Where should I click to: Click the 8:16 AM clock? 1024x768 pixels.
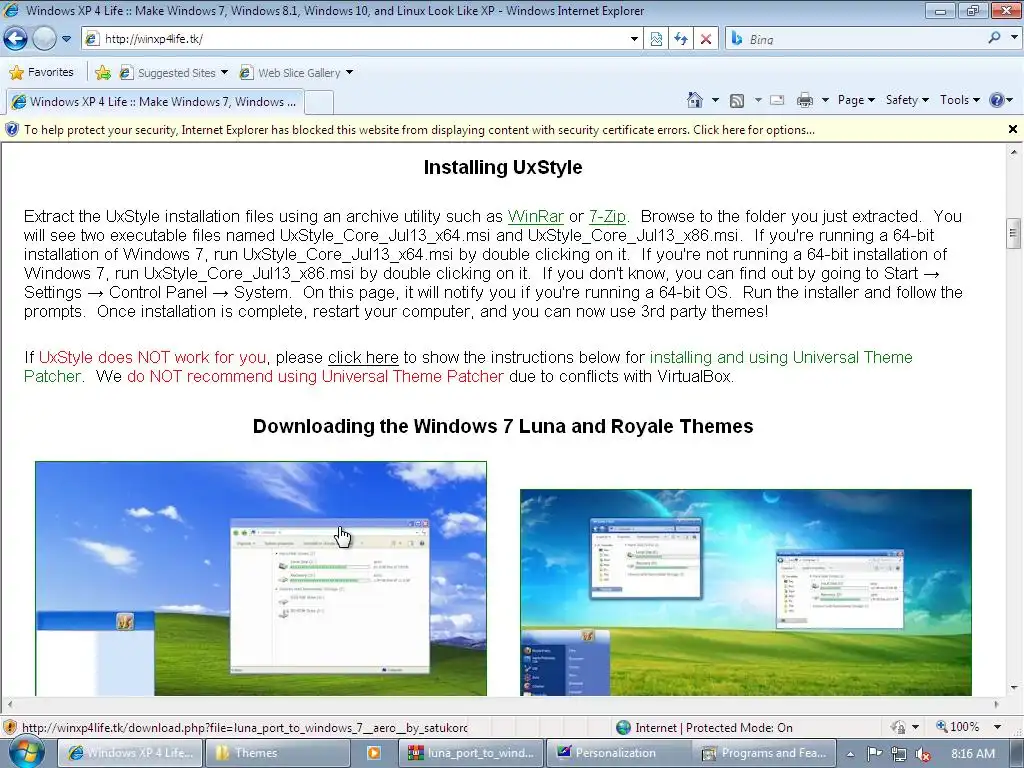[x=972, y=753]
